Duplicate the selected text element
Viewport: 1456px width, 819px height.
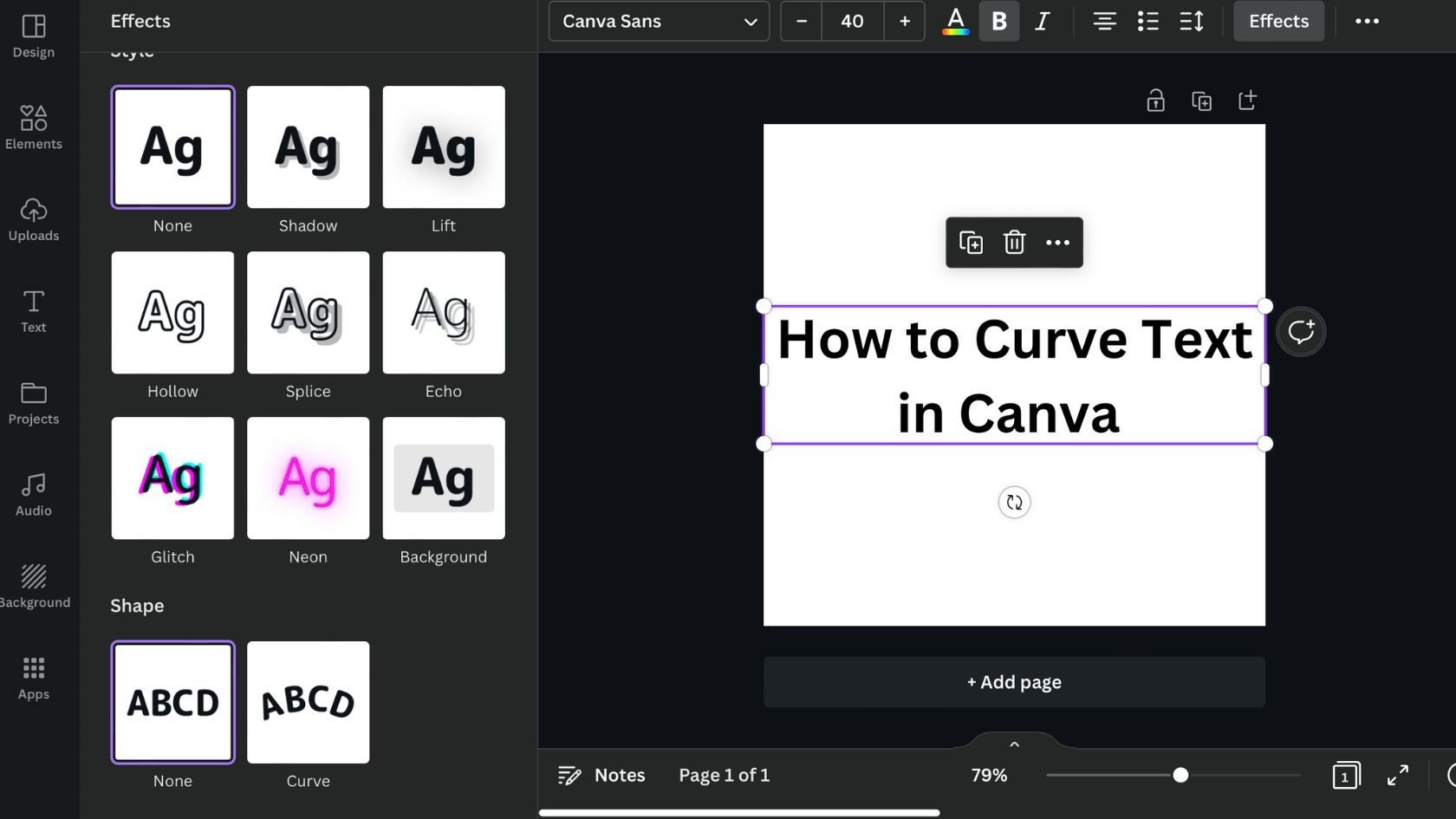point(971,243)
